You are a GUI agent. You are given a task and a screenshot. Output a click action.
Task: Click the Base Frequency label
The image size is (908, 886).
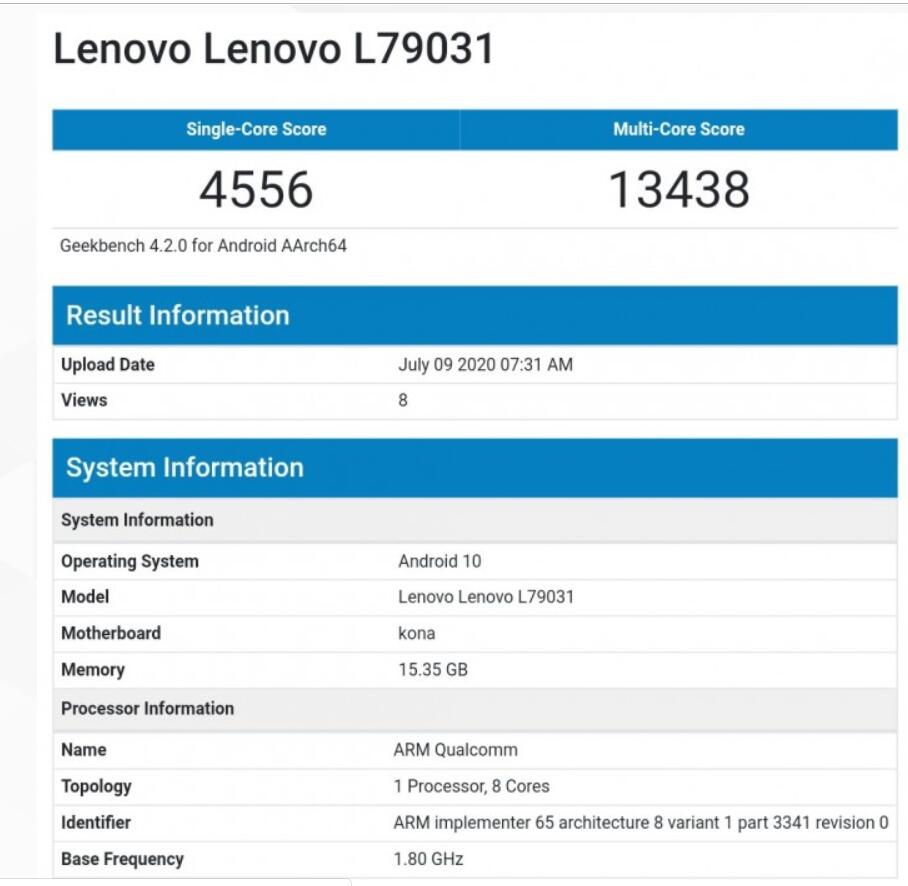pos(122,859)
